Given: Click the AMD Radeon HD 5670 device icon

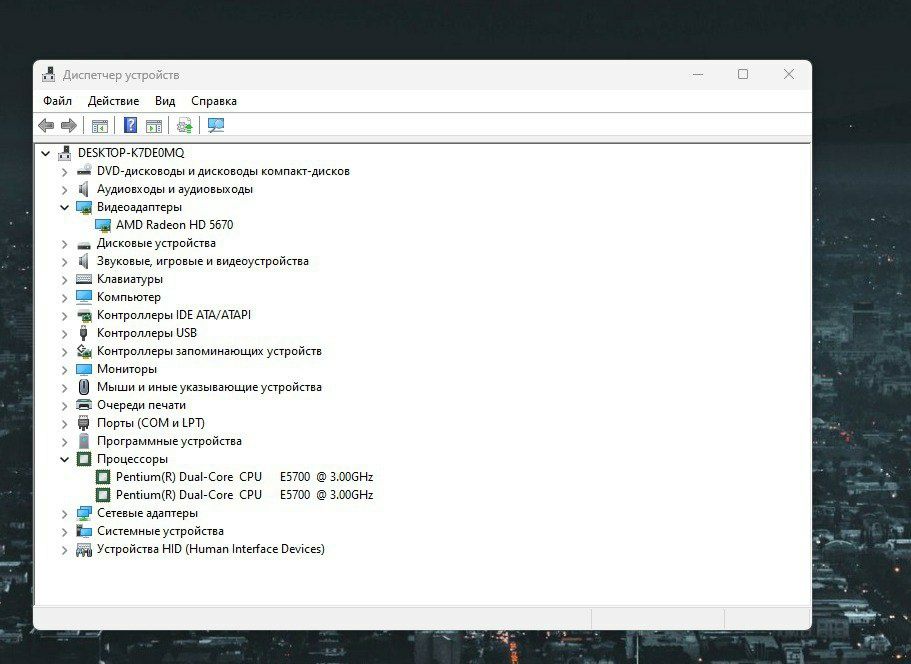Looking at the screenshot, I should (x=103, y=225).
